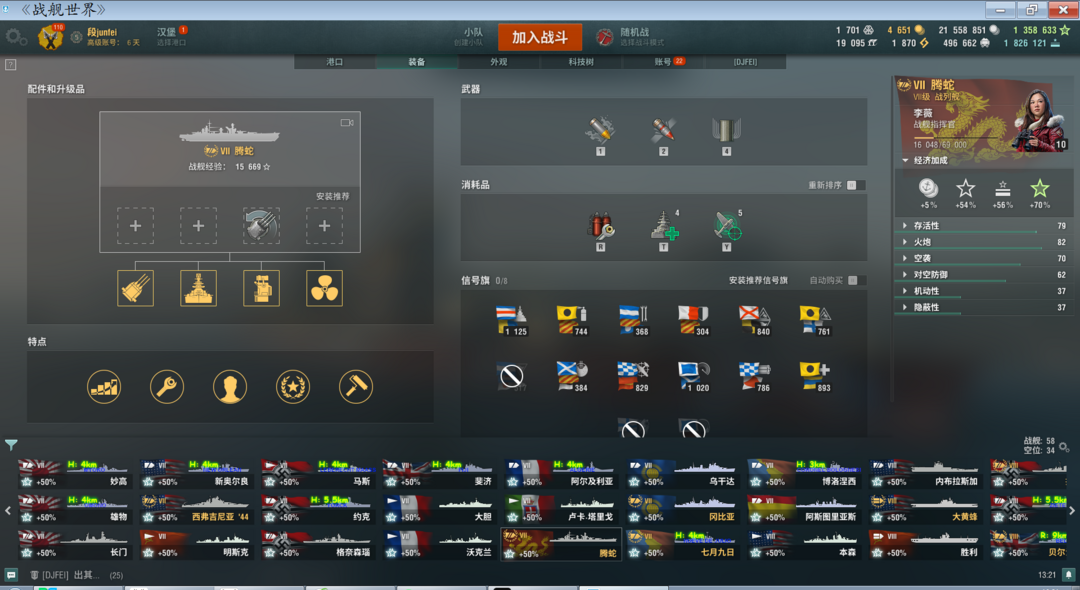Click the commander silhouette trait icon

230,386
